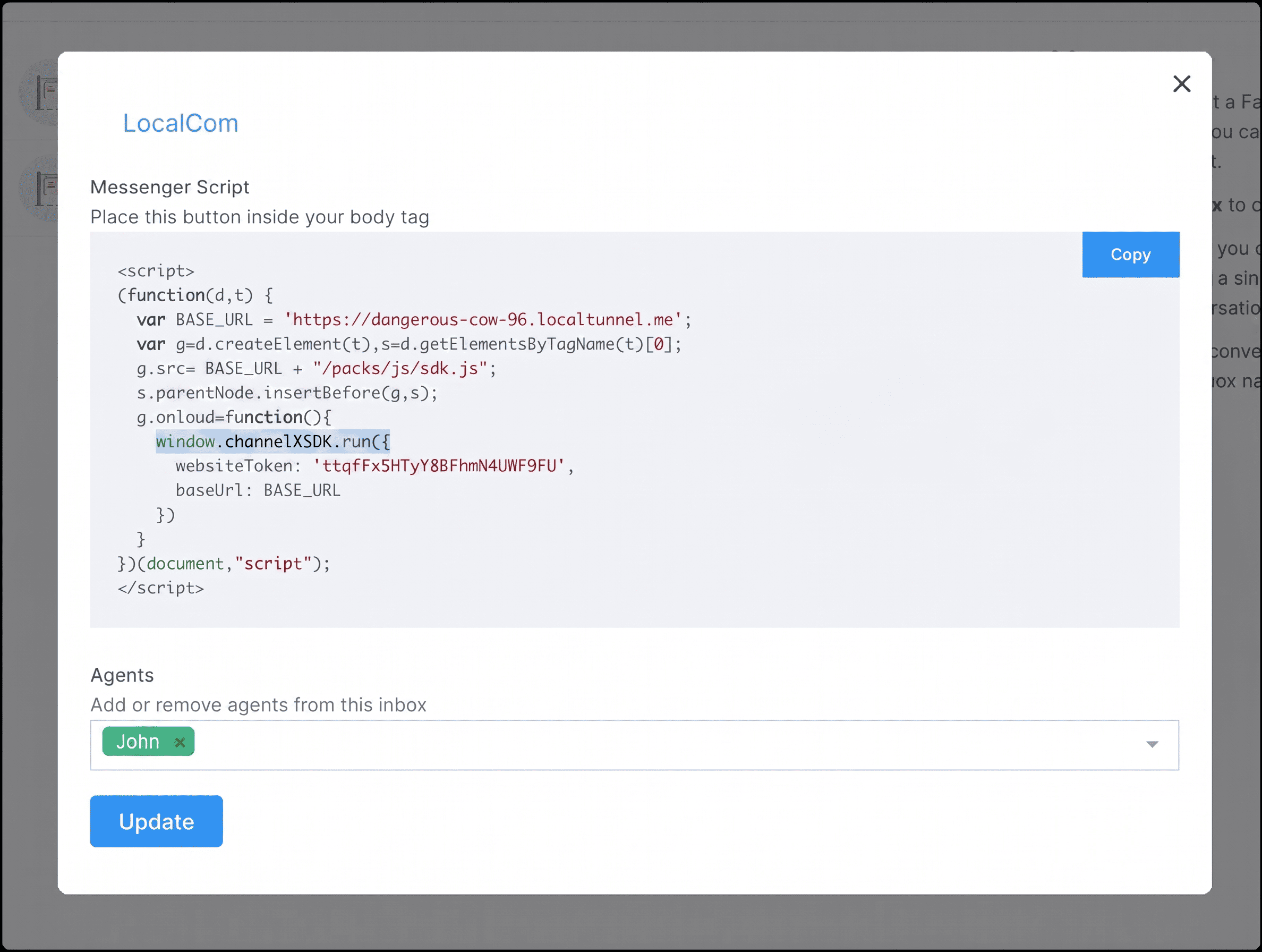
Task: Remove John from agents list
Action: click(180, 742)
